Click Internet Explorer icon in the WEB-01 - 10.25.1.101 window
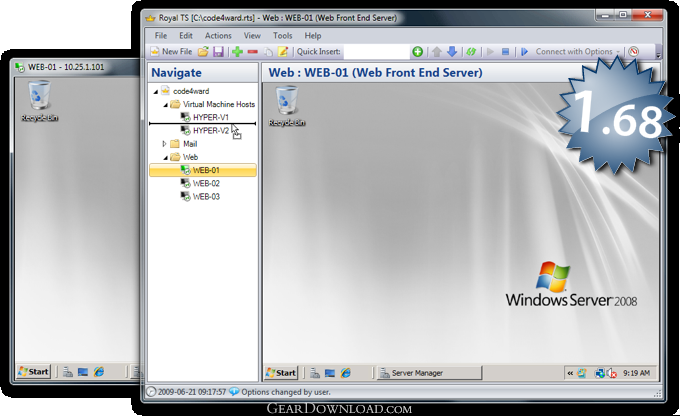This screenshot has width=680, height=417. 99,371
